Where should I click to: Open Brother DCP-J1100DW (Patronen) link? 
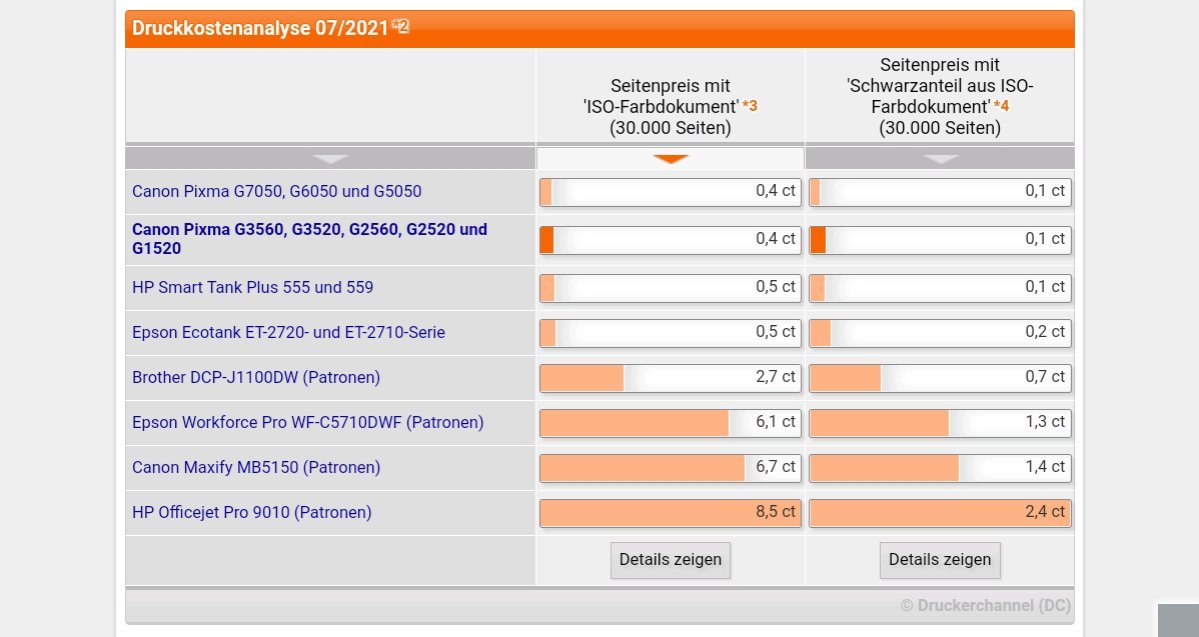[256, 377]
